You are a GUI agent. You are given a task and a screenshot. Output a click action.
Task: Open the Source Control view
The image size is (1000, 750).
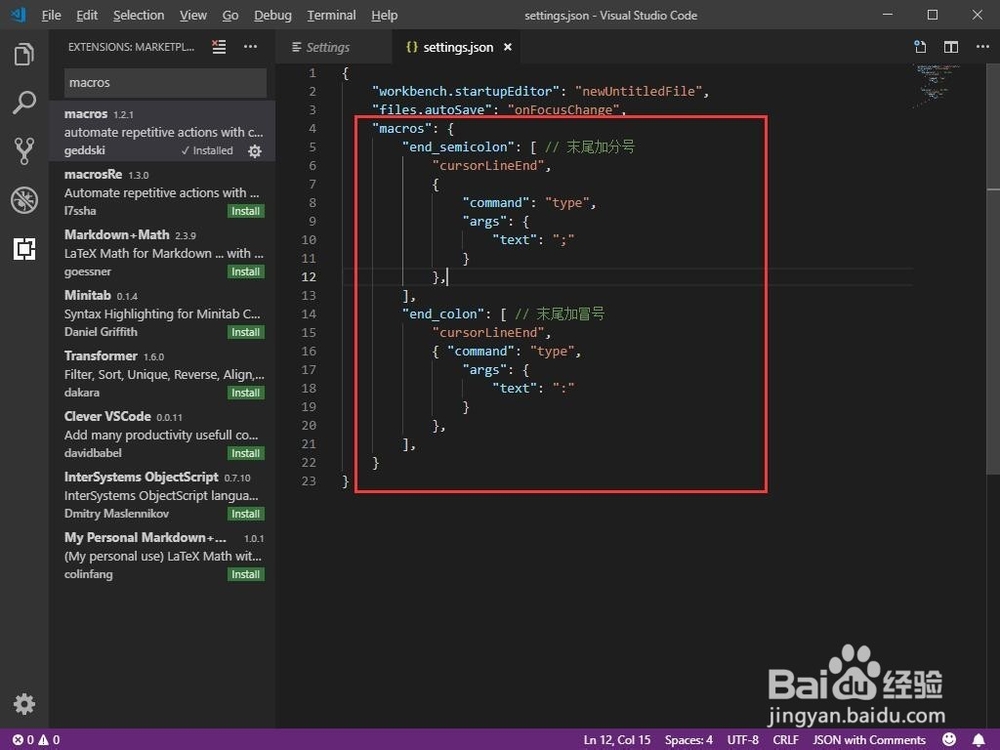[x=24, y=151]
